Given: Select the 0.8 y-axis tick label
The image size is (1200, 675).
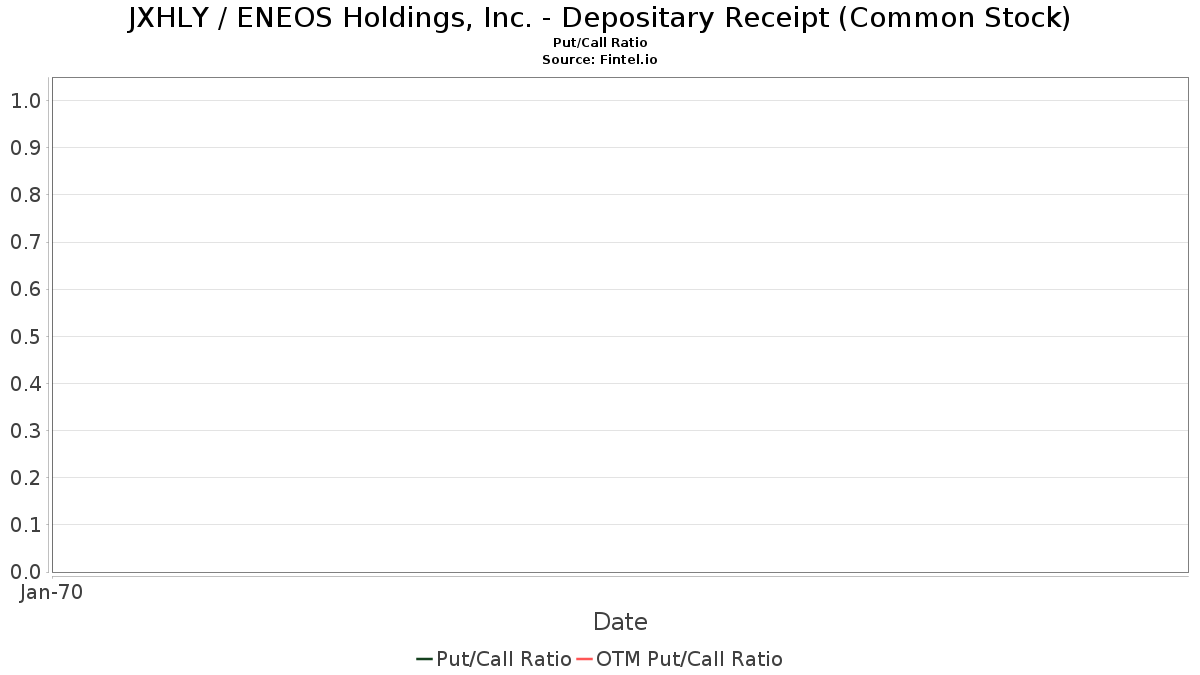Looking at the screenshot, I should tap(25, 195).
